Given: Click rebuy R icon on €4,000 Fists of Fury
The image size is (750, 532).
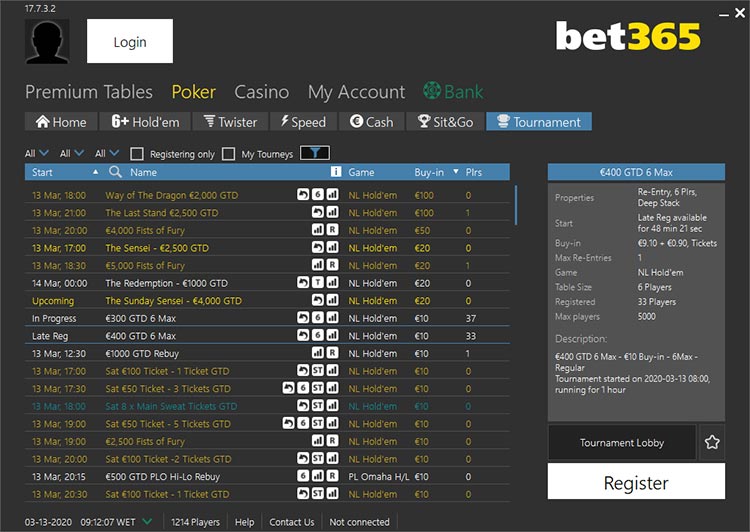Looking at the screenshot, I should (332, 230).
